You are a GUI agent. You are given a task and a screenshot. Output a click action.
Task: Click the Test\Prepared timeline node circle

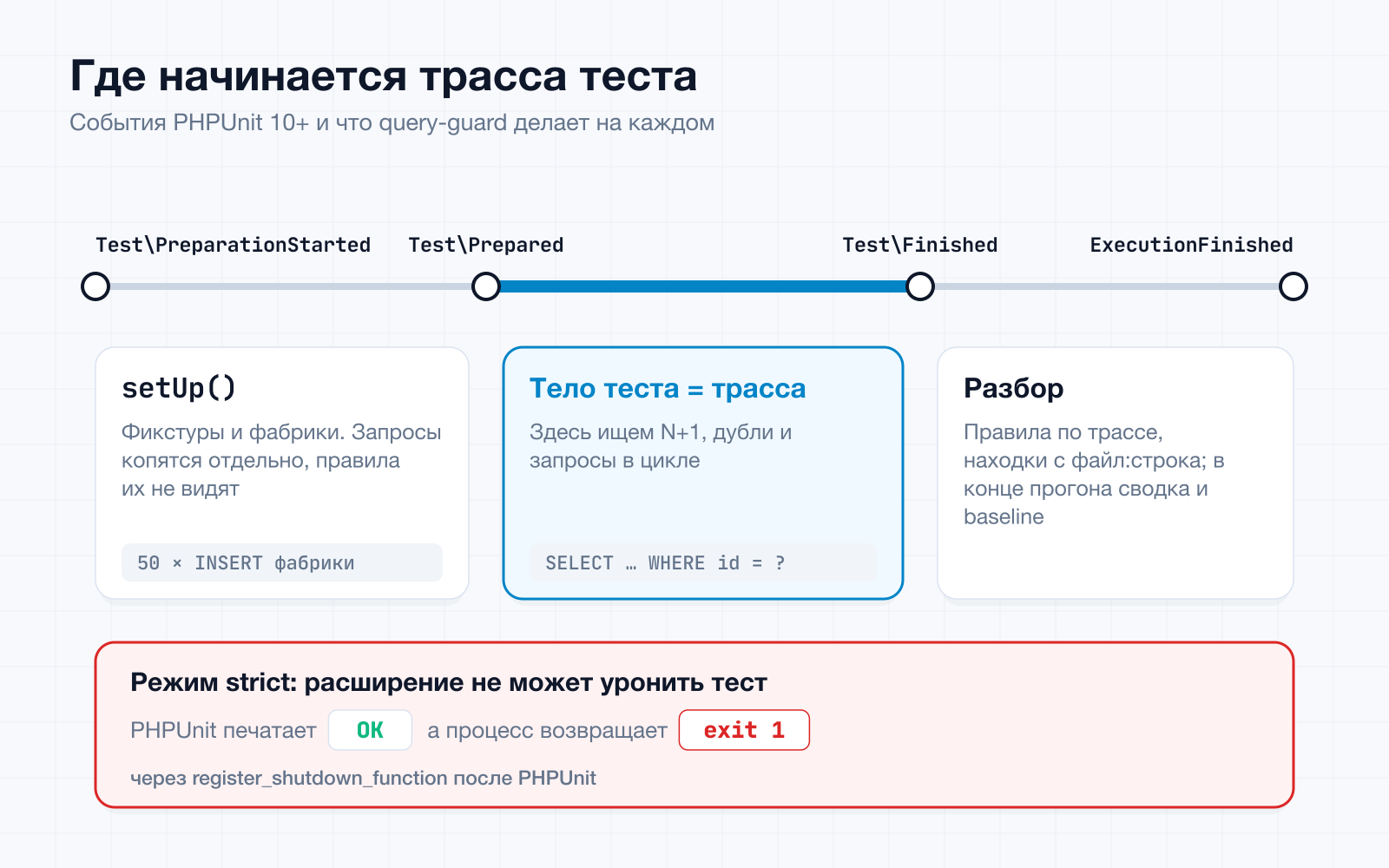[486, 286]
